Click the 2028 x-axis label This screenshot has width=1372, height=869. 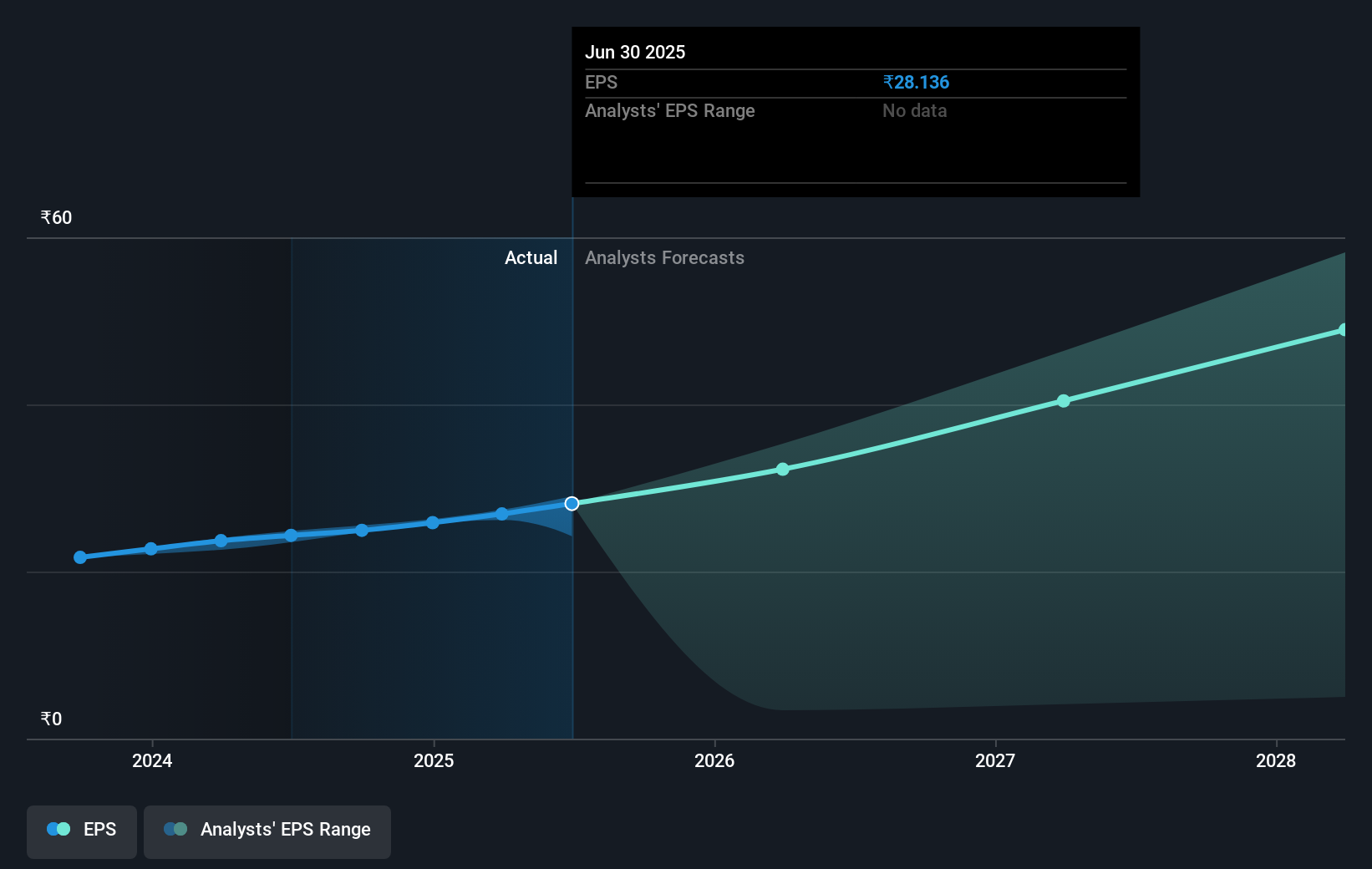pyautogui.click(x=1276, y=760)
